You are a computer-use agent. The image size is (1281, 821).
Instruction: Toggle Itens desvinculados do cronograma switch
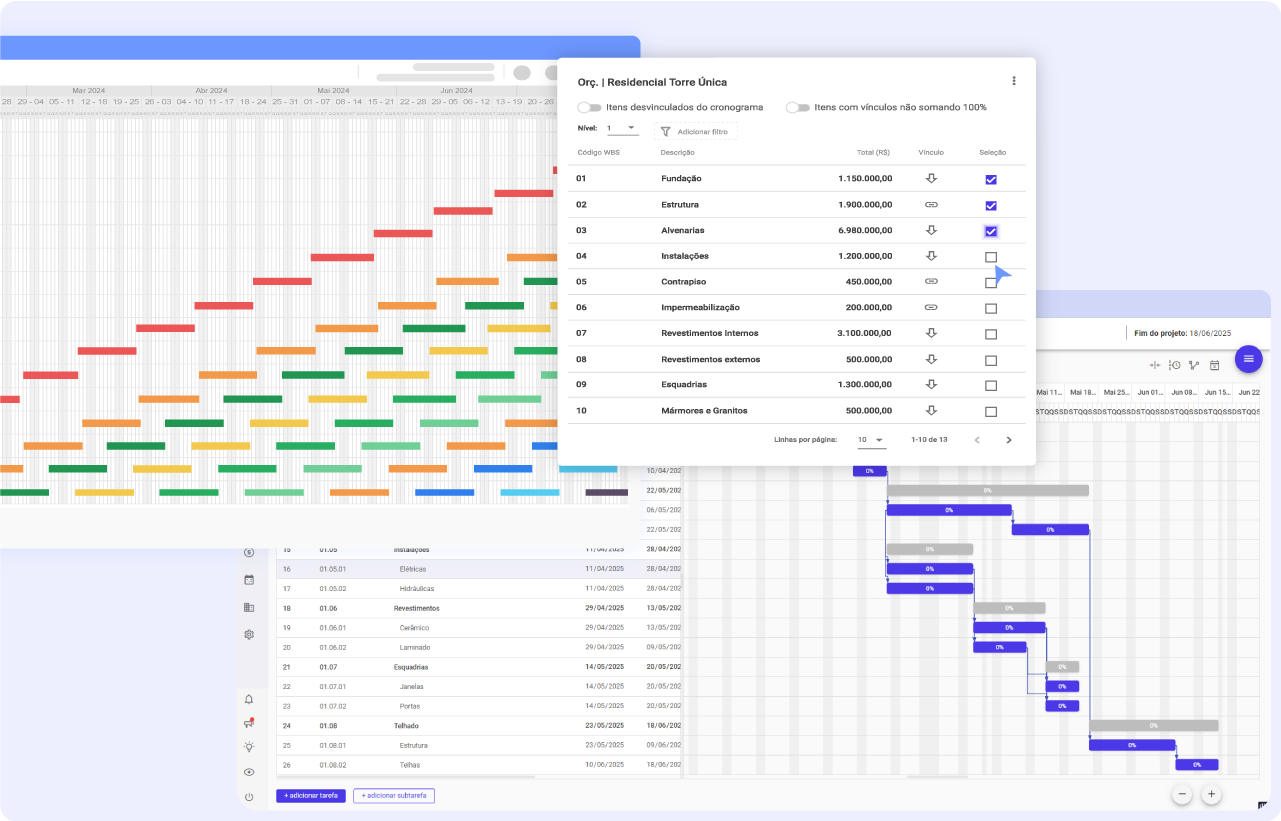pyautogui.click(x=589, y=107)
